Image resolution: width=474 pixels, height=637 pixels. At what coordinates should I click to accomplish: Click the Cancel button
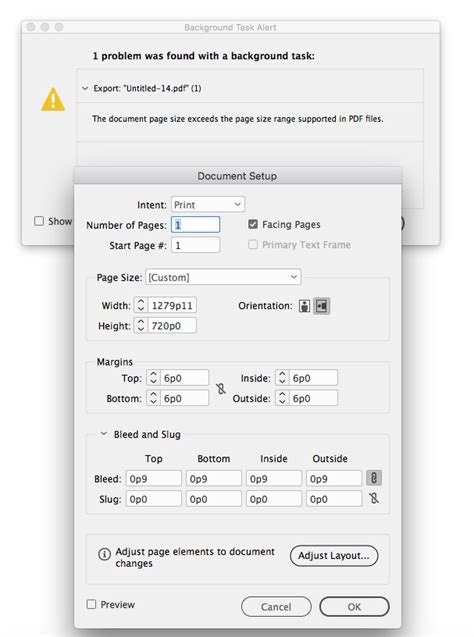click(x=276, y=607)
